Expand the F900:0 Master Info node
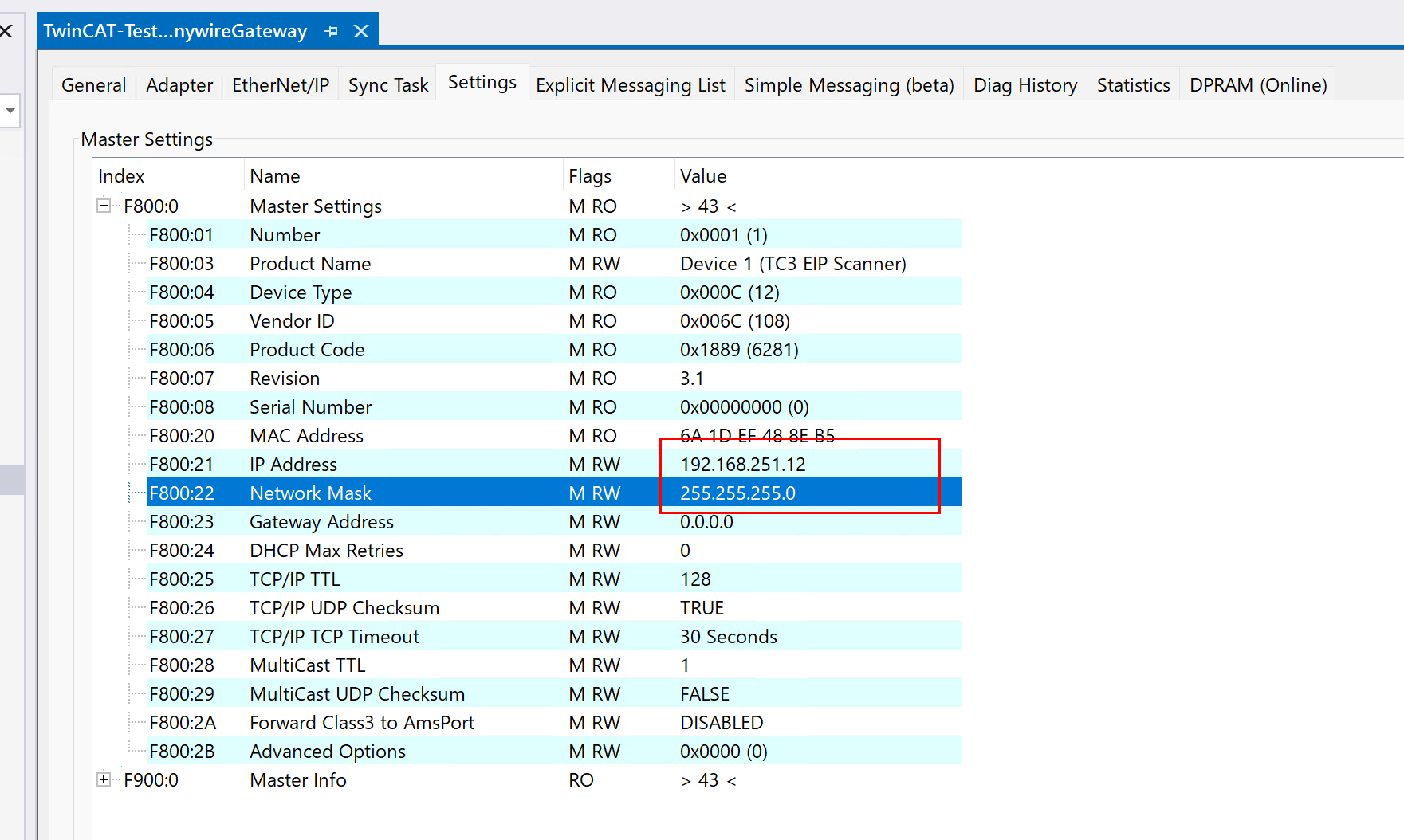Viewport: 1404px width, 840px height. pos(104,779)
